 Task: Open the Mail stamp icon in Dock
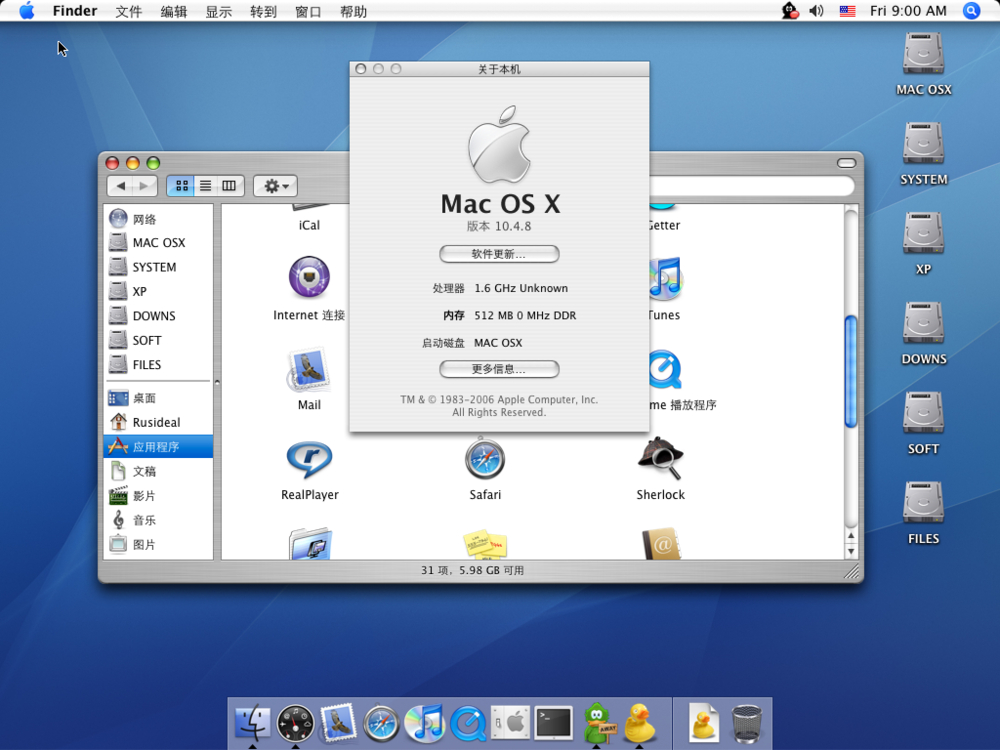338,723
